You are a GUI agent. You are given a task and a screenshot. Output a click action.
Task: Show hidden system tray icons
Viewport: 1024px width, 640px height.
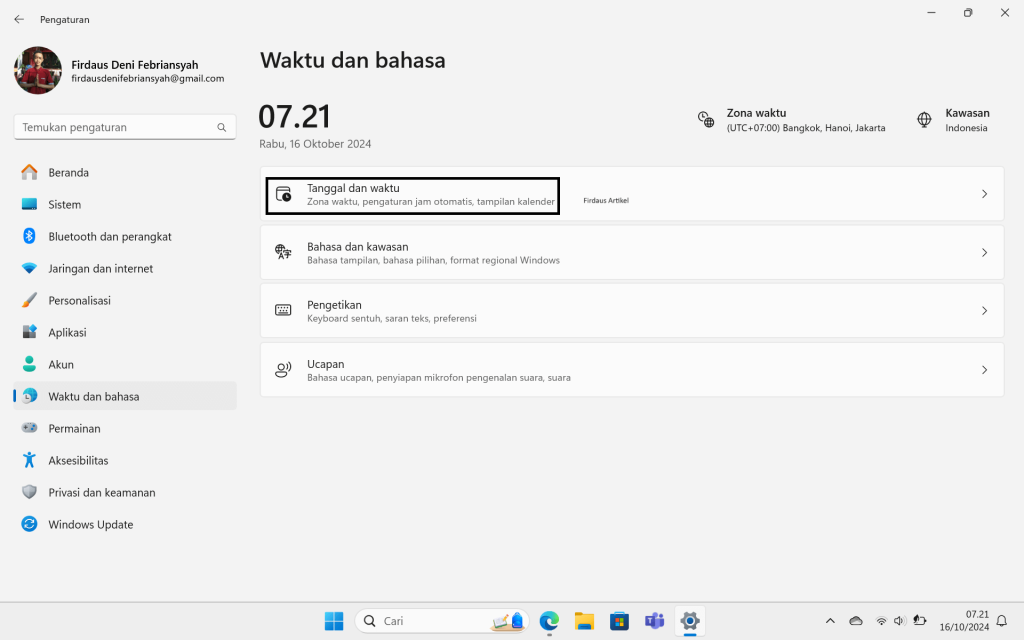(x=829, y=621)
